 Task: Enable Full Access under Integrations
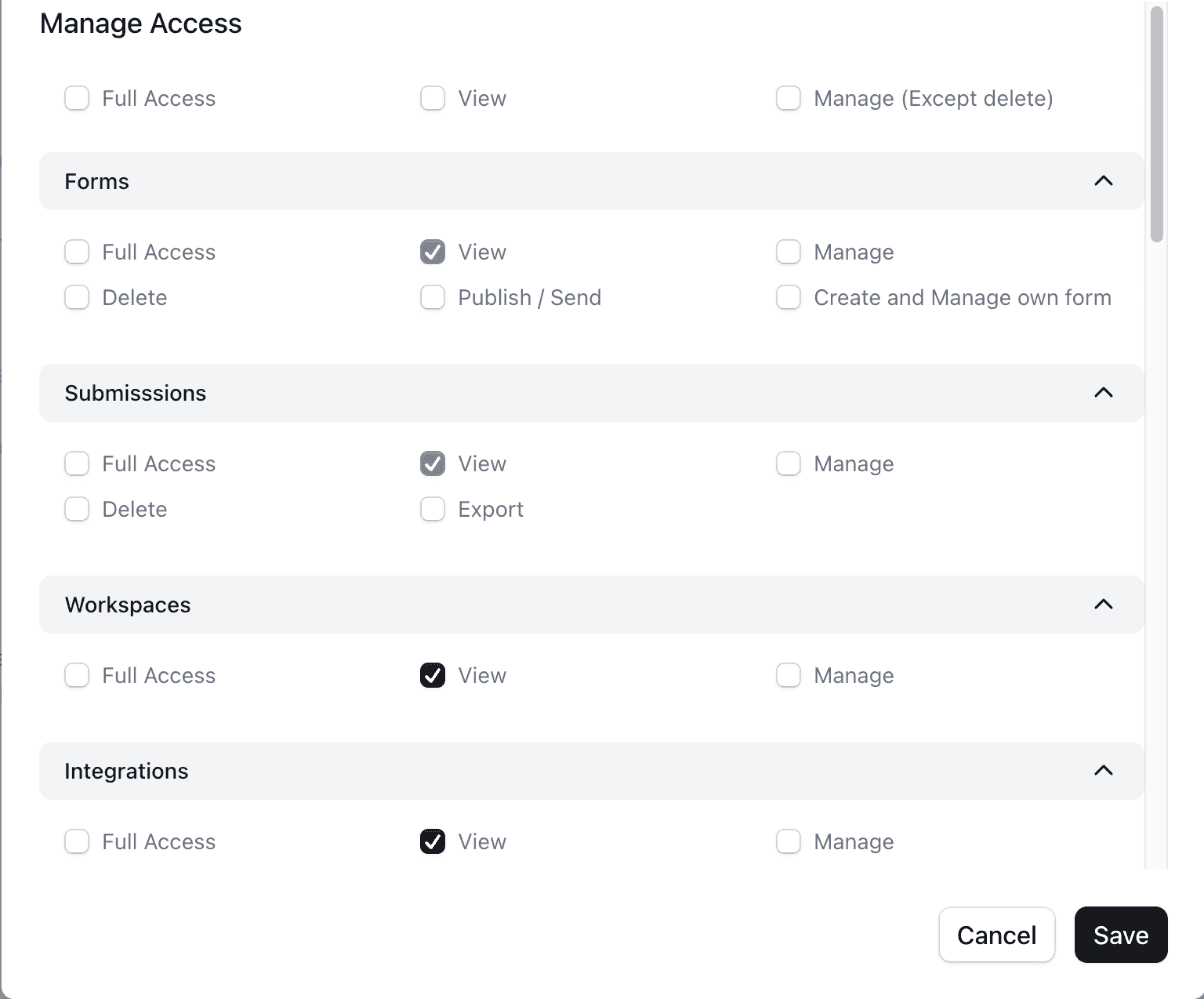click(77, 842)
